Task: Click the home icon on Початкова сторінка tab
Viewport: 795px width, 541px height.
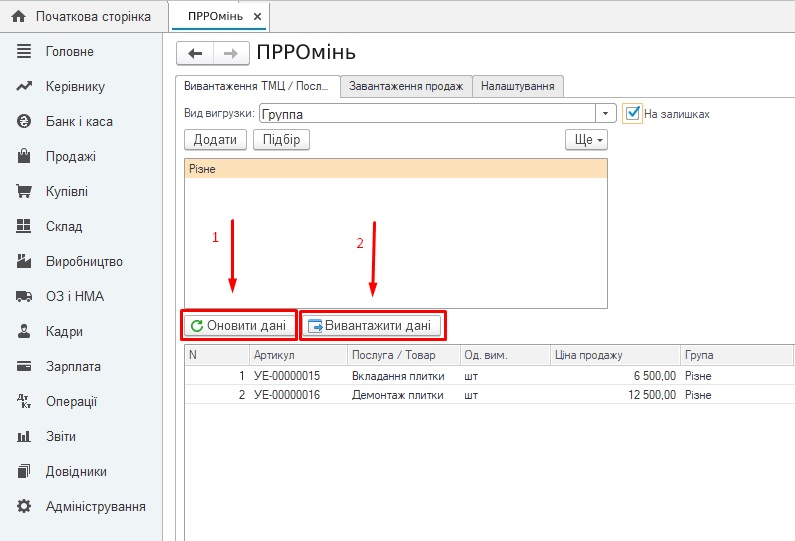Action: coord(18,17)
